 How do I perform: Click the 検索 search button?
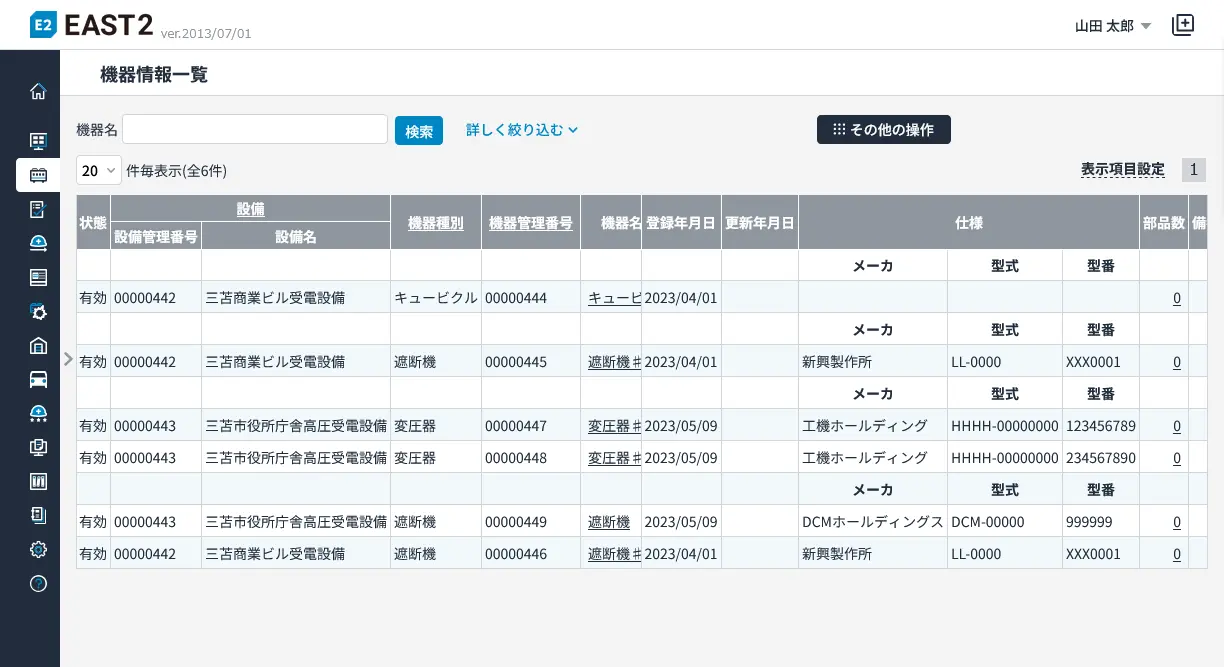(419, 131)
